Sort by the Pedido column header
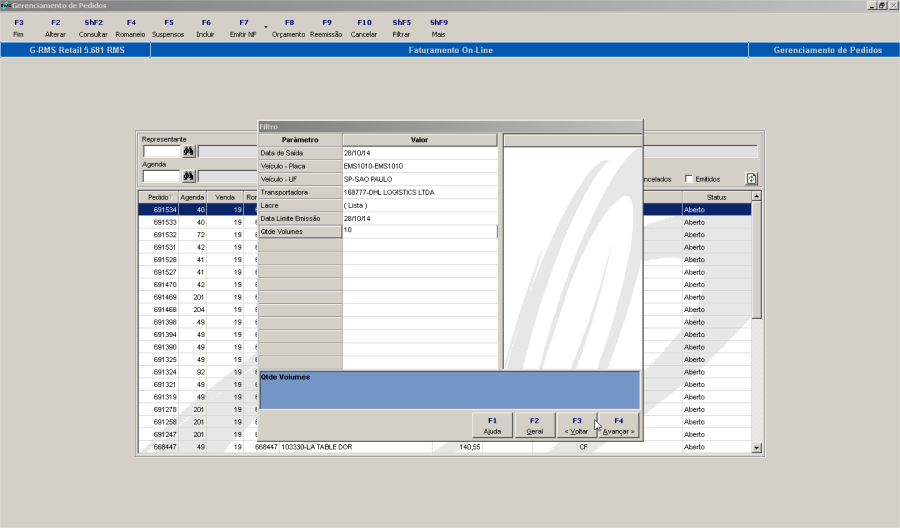The image size is (900, 528). 158,197
